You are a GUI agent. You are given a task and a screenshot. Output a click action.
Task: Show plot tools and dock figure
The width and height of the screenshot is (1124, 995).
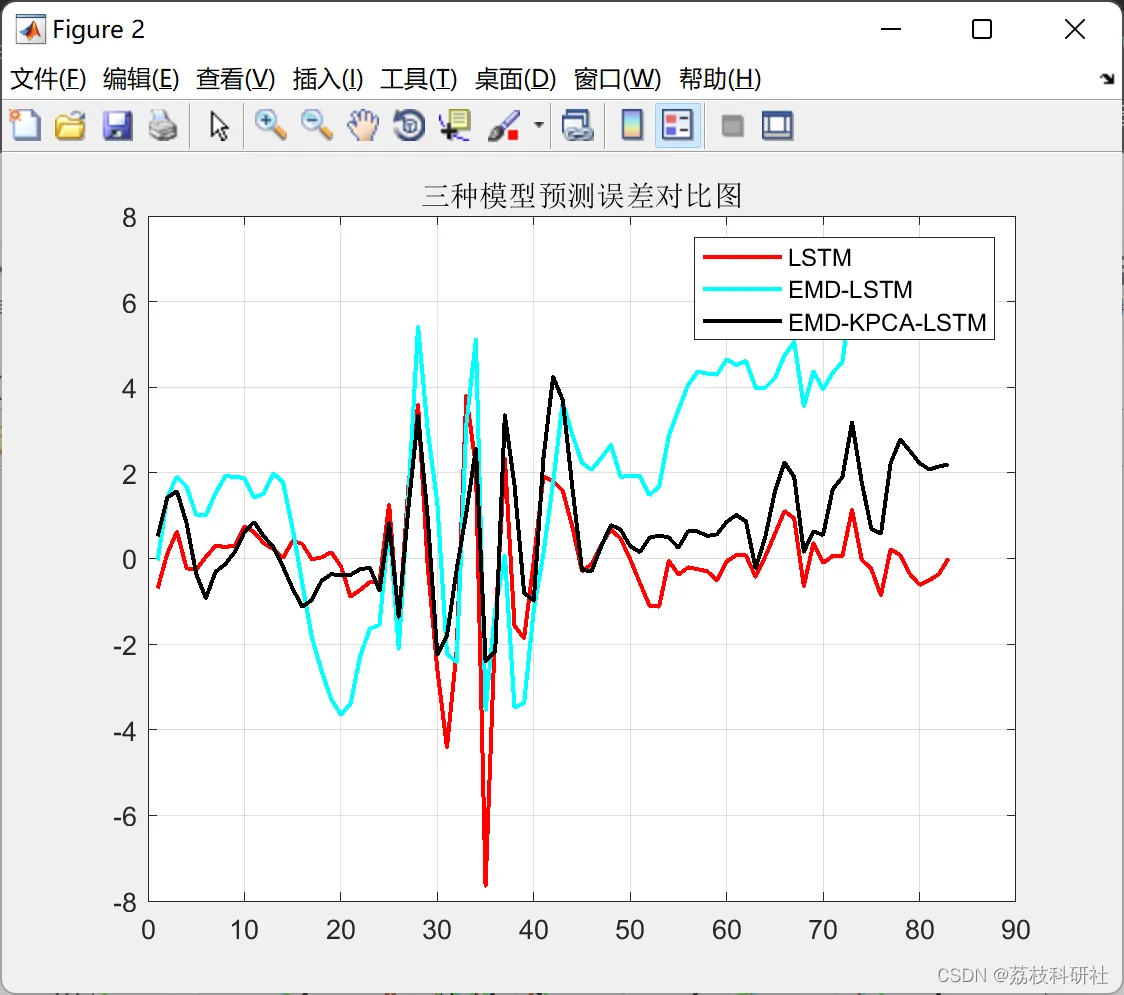[777, 125]
